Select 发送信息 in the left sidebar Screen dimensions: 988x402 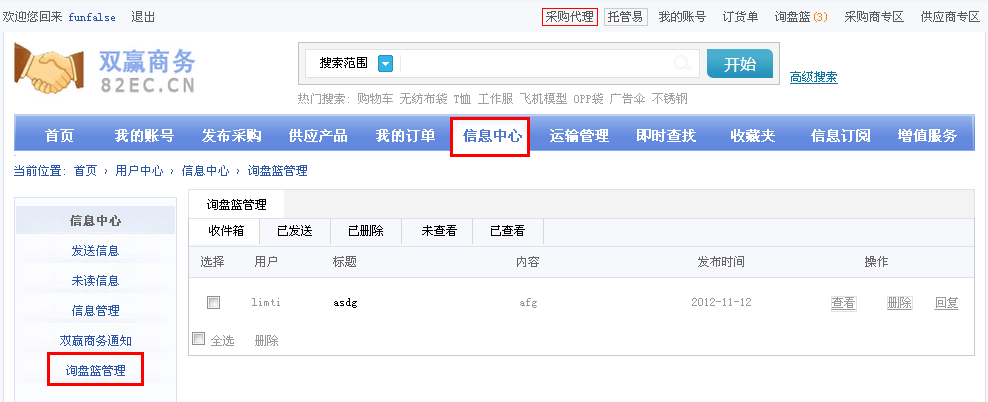[96, 251]
